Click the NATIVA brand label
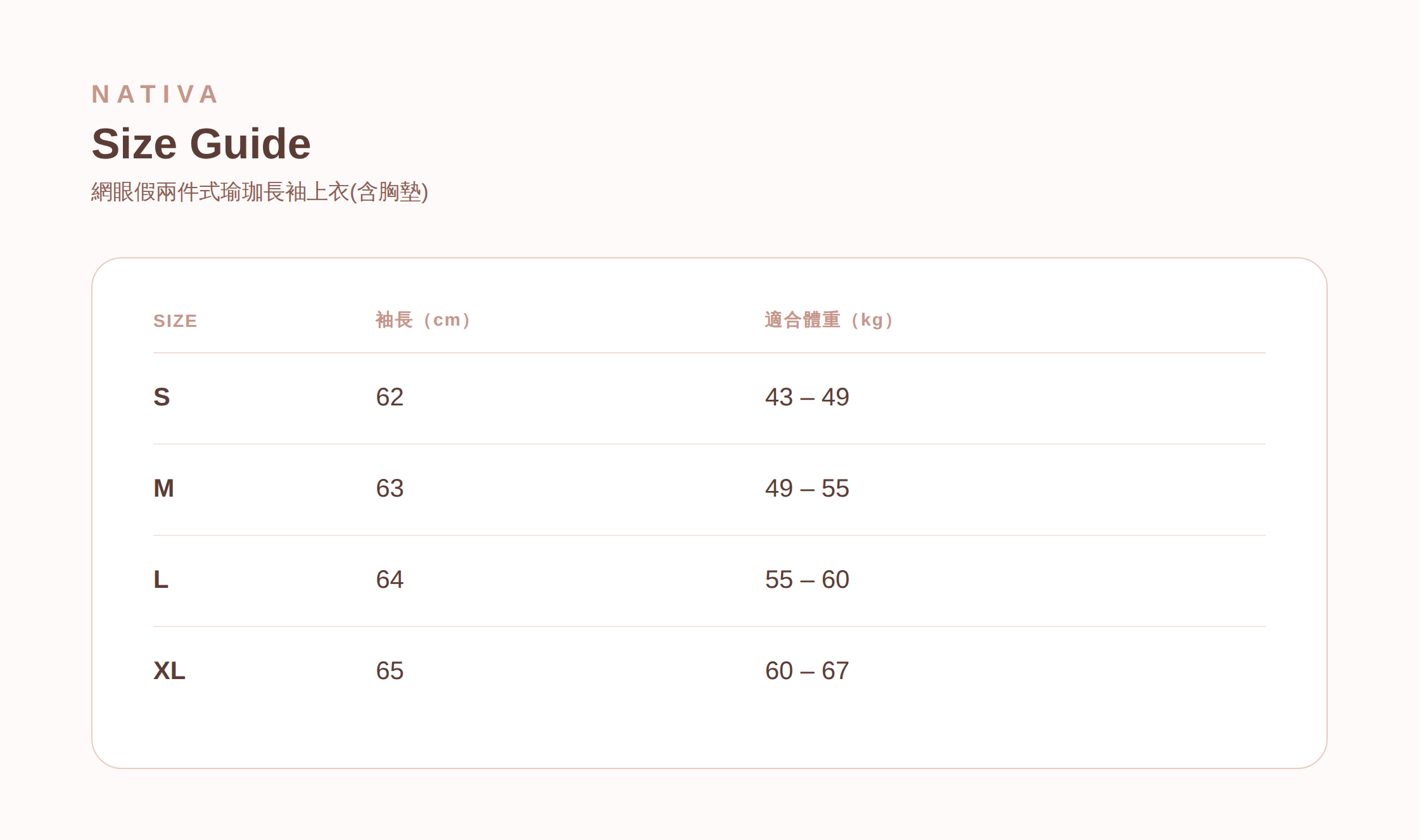 point(155,94)
